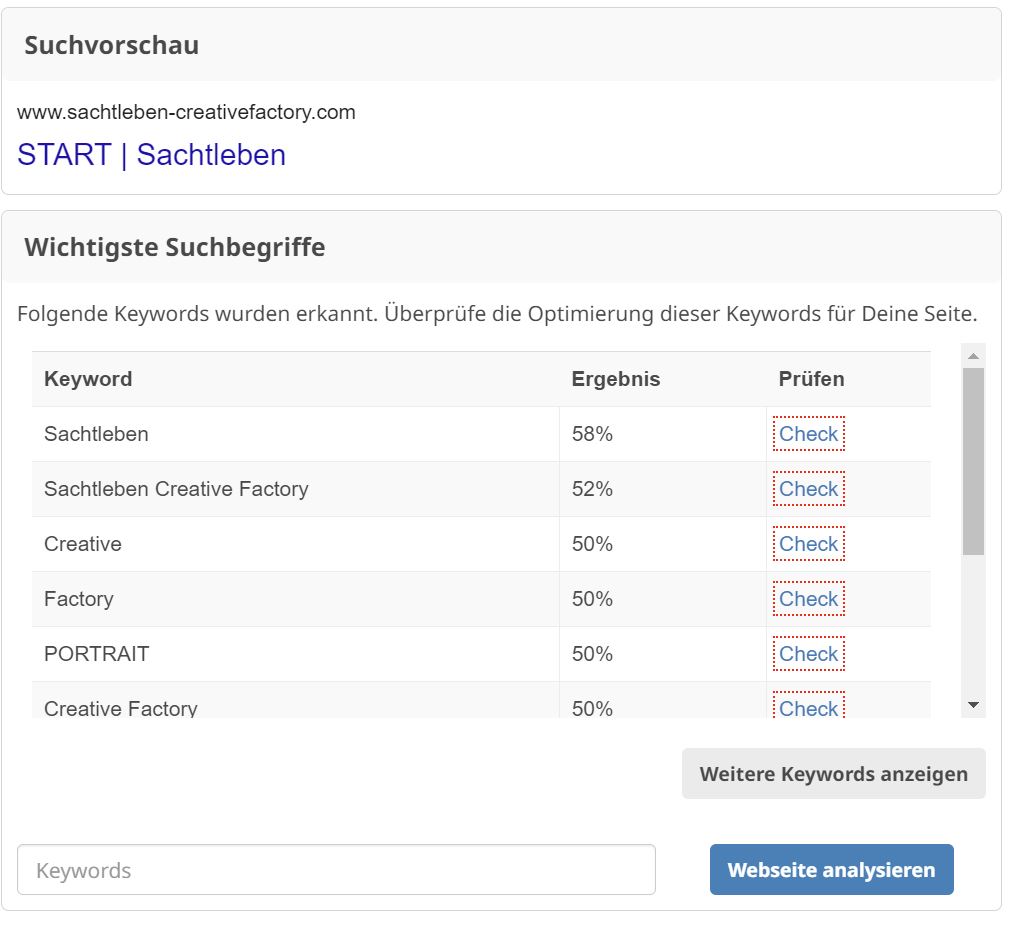1016x925 pixels.
Task: Click Check link in the Creative row
Action: [808, 544]
